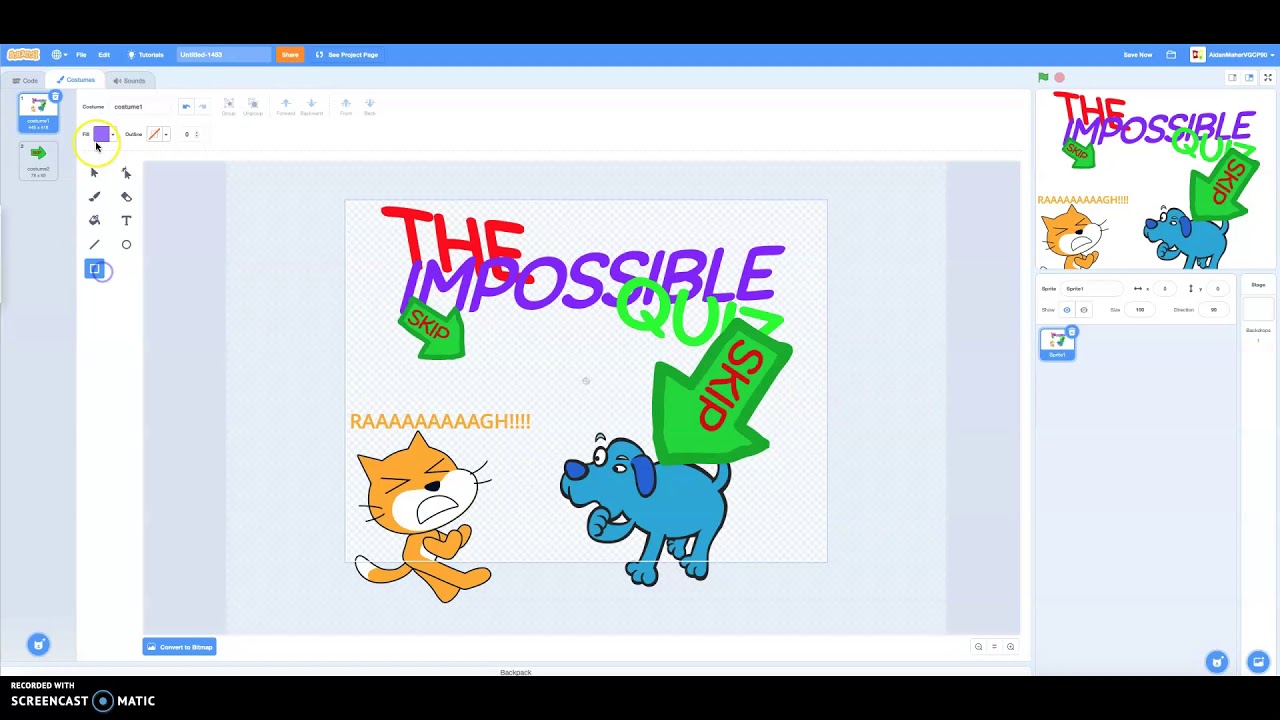Viewport: 1280px width, 720px height.
Task: Delete costume1 with trash icon
Action: (x=56, y=97)
